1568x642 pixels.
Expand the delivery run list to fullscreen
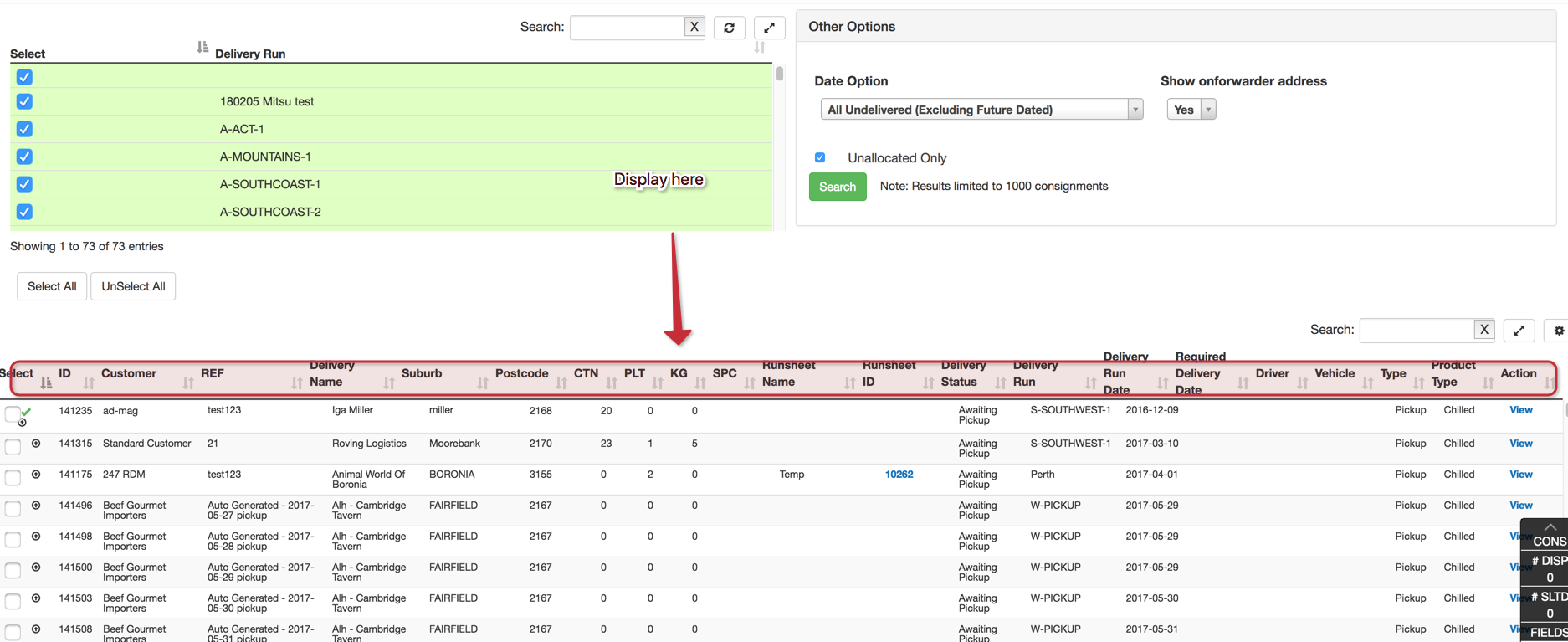pos(769,28)
